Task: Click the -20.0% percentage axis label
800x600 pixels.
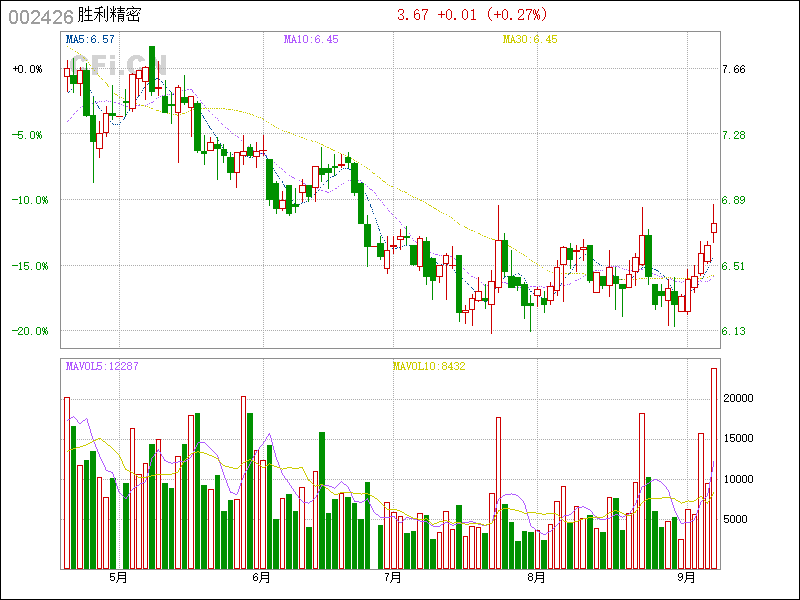Action: 27,331
